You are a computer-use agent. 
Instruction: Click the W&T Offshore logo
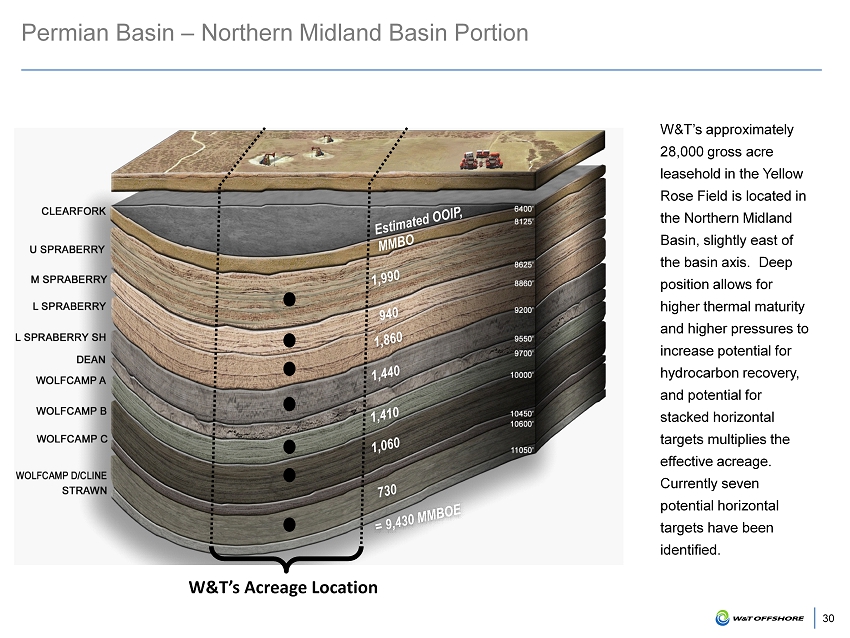tap(760, 619)
